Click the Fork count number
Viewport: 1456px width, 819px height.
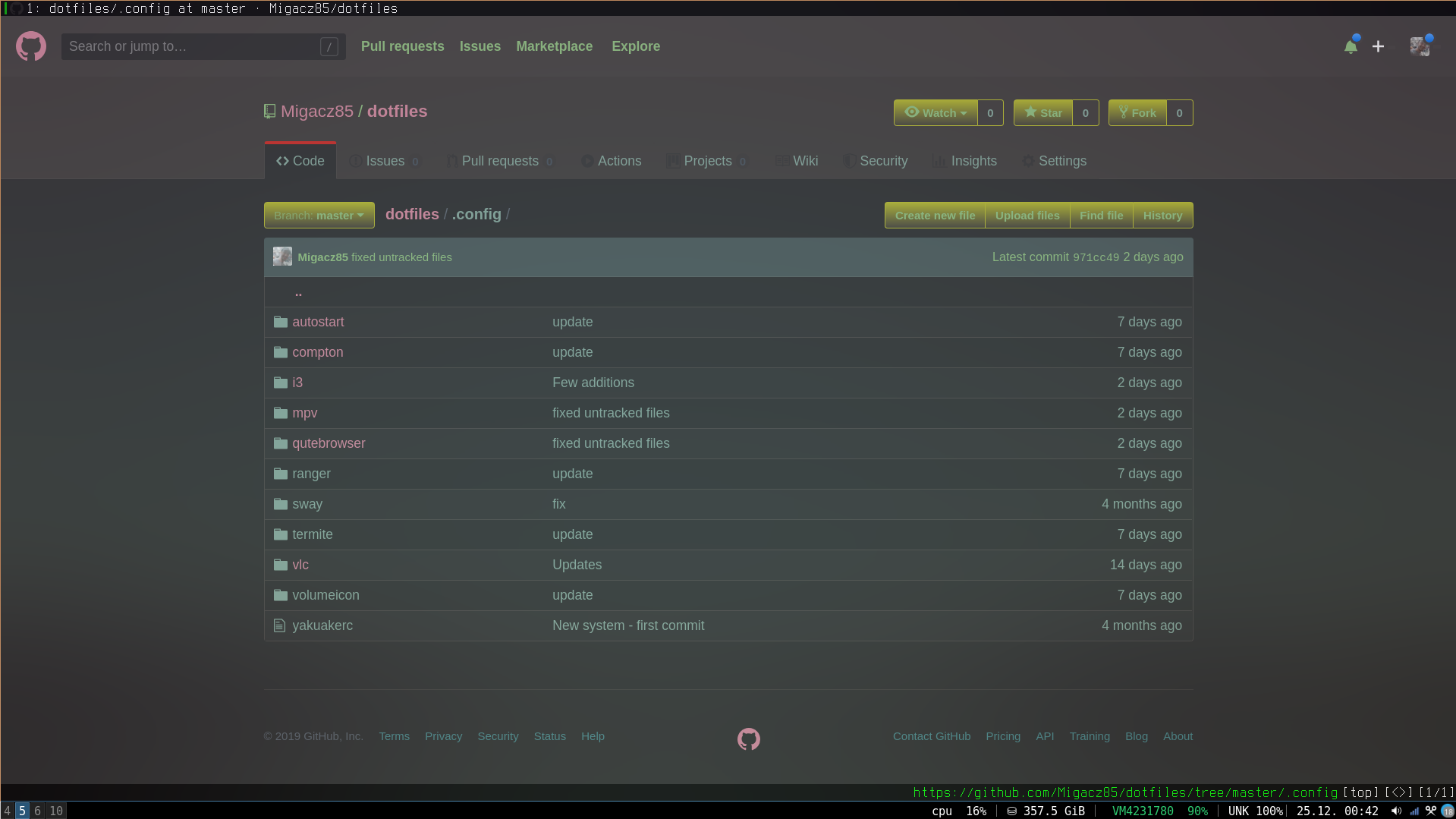tap(1179, 112)
